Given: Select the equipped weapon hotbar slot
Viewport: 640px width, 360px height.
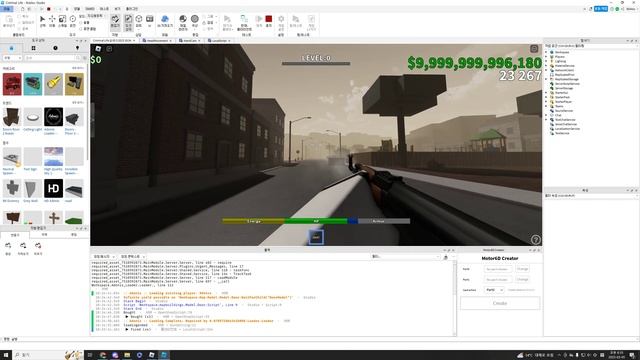Looking at the screenshot, I should point(316,237).
